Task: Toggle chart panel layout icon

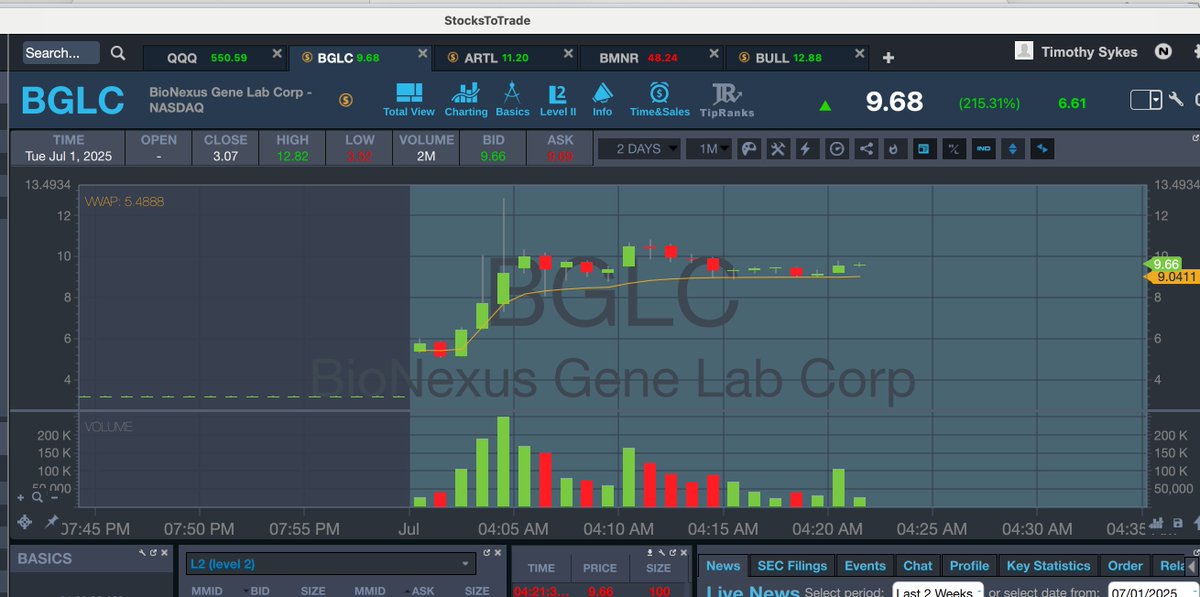Action: (924, 149)
